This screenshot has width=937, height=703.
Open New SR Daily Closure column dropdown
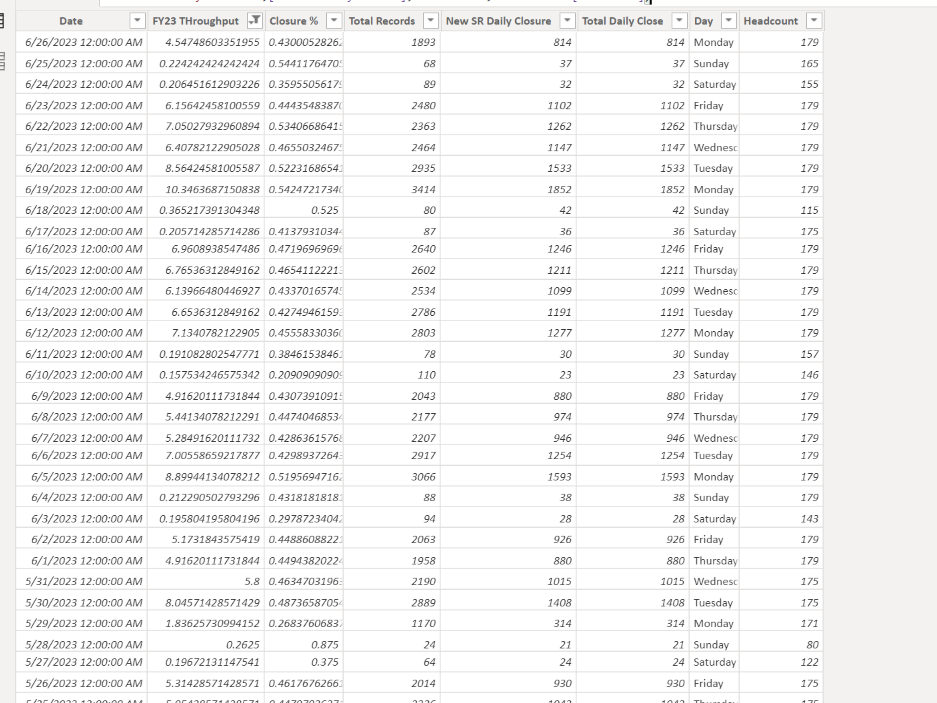click(567, 21)
